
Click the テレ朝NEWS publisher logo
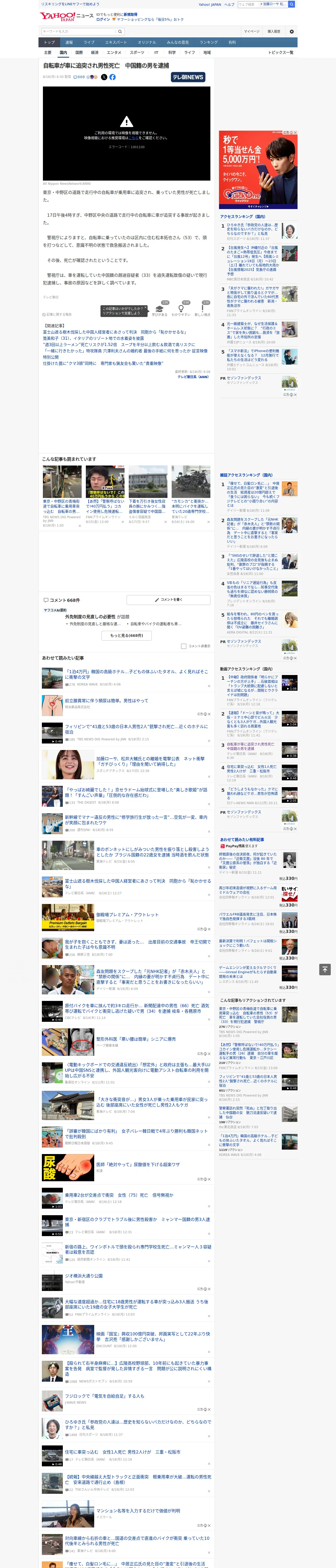click(x=188, y=77)
